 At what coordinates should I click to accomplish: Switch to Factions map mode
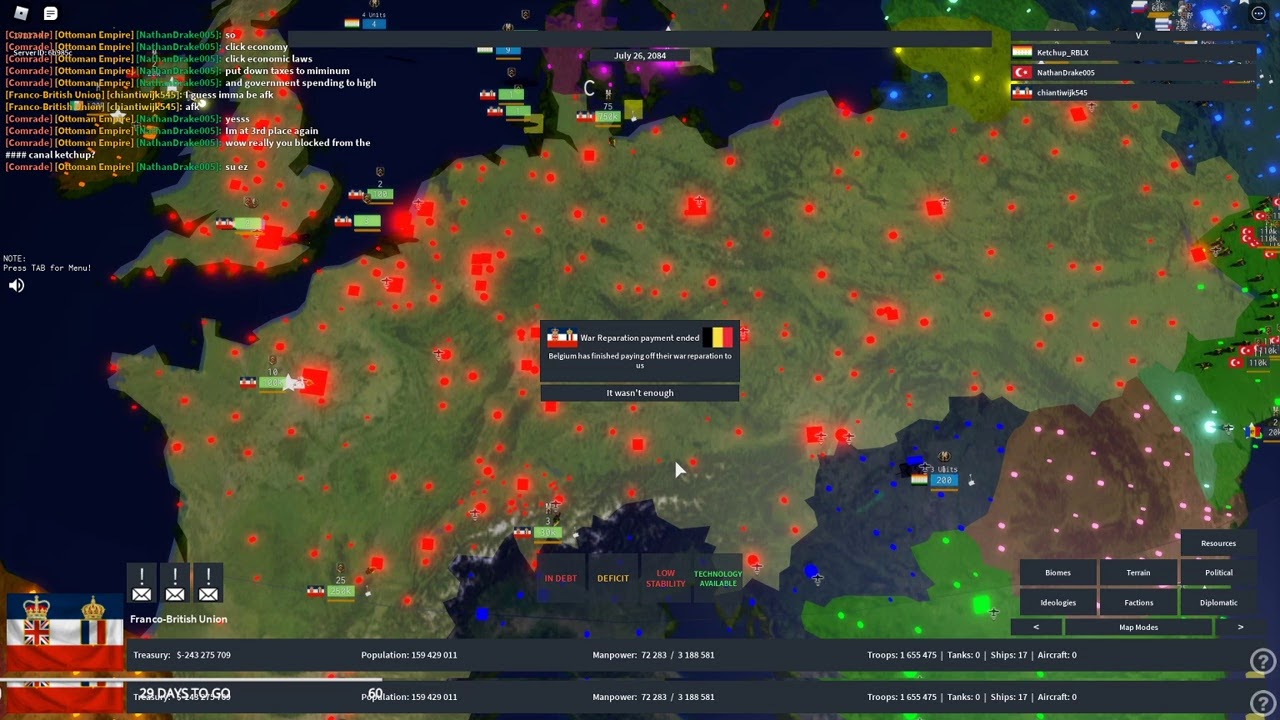tap(1138, 603)
